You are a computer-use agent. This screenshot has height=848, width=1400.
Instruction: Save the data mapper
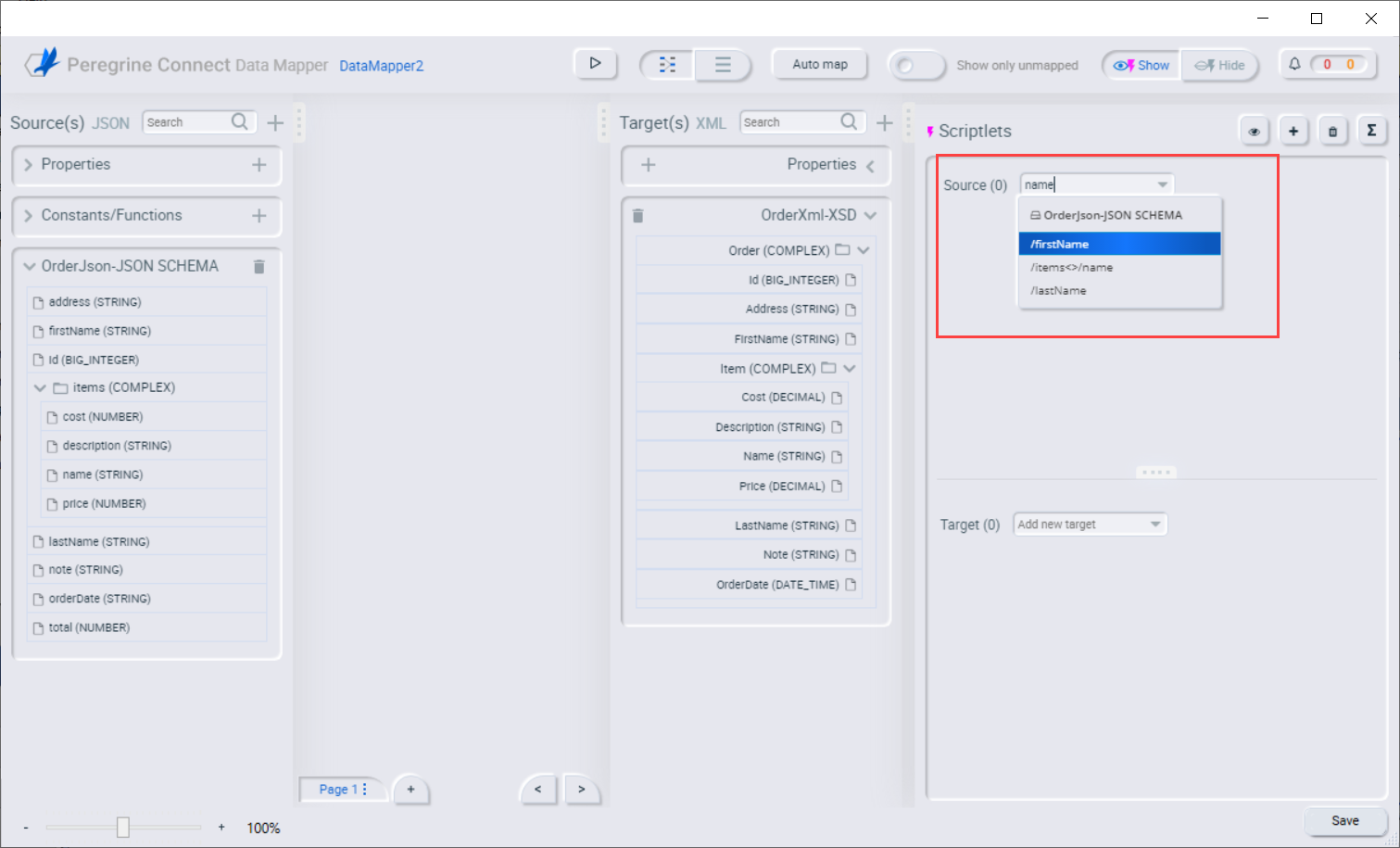pyautogui.click(x=1345, y=820)
